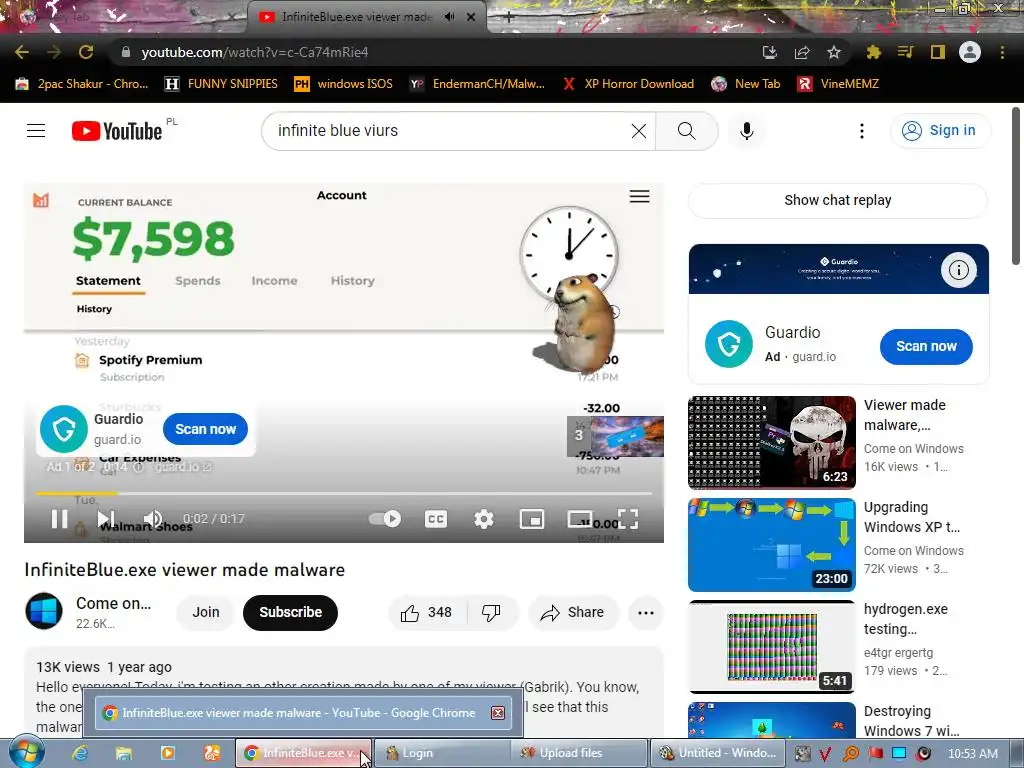Bookmark this page with star icon
Viewport: 1024px width, 768px height.
(x=834, y=53)
